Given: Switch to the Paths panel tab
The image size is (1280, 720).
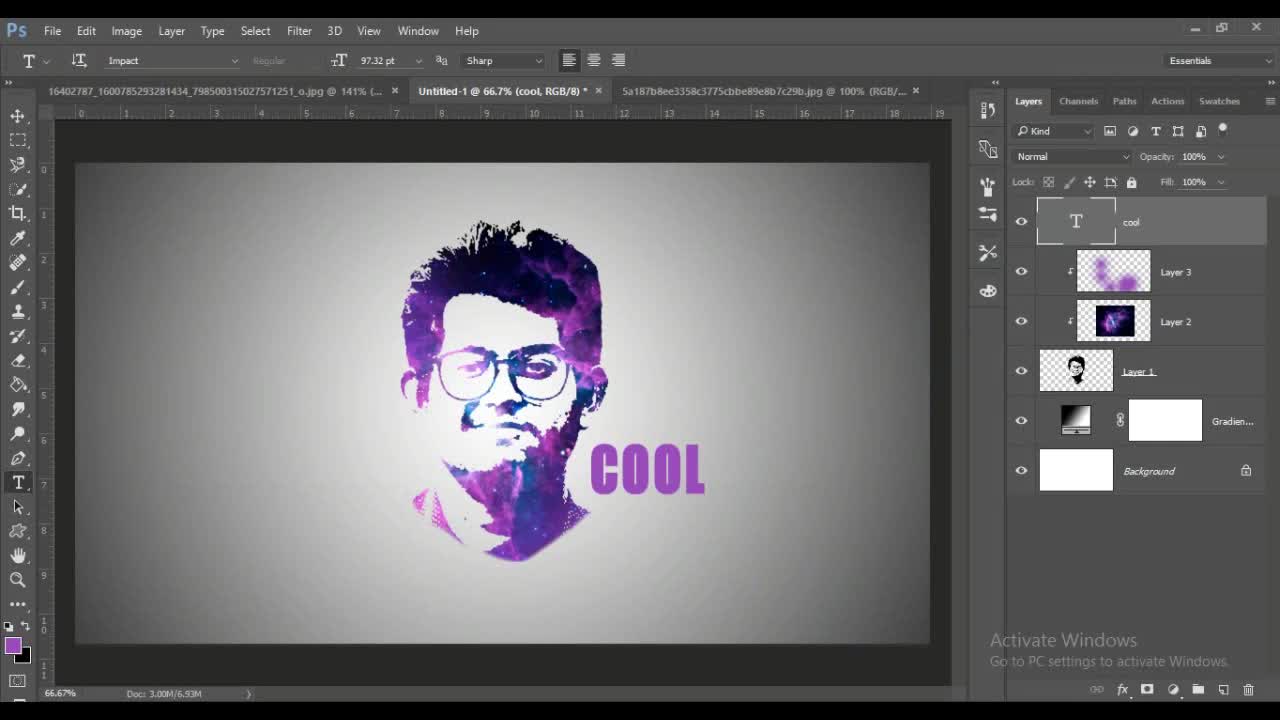Looking at the screenshot, I should 1124,101.
